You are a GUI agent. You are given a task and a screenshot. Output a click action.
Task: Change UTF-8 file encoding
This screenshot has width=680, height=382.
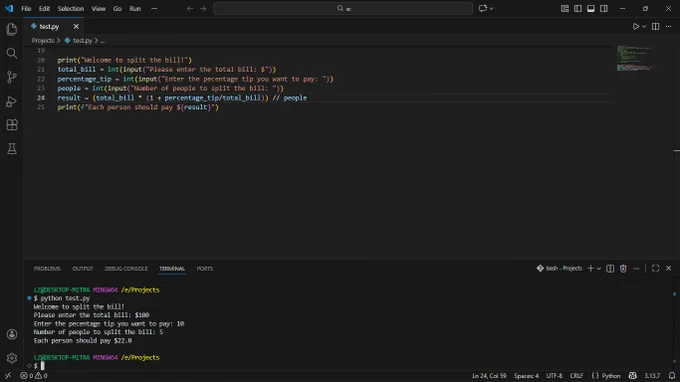tap(554, 375)
